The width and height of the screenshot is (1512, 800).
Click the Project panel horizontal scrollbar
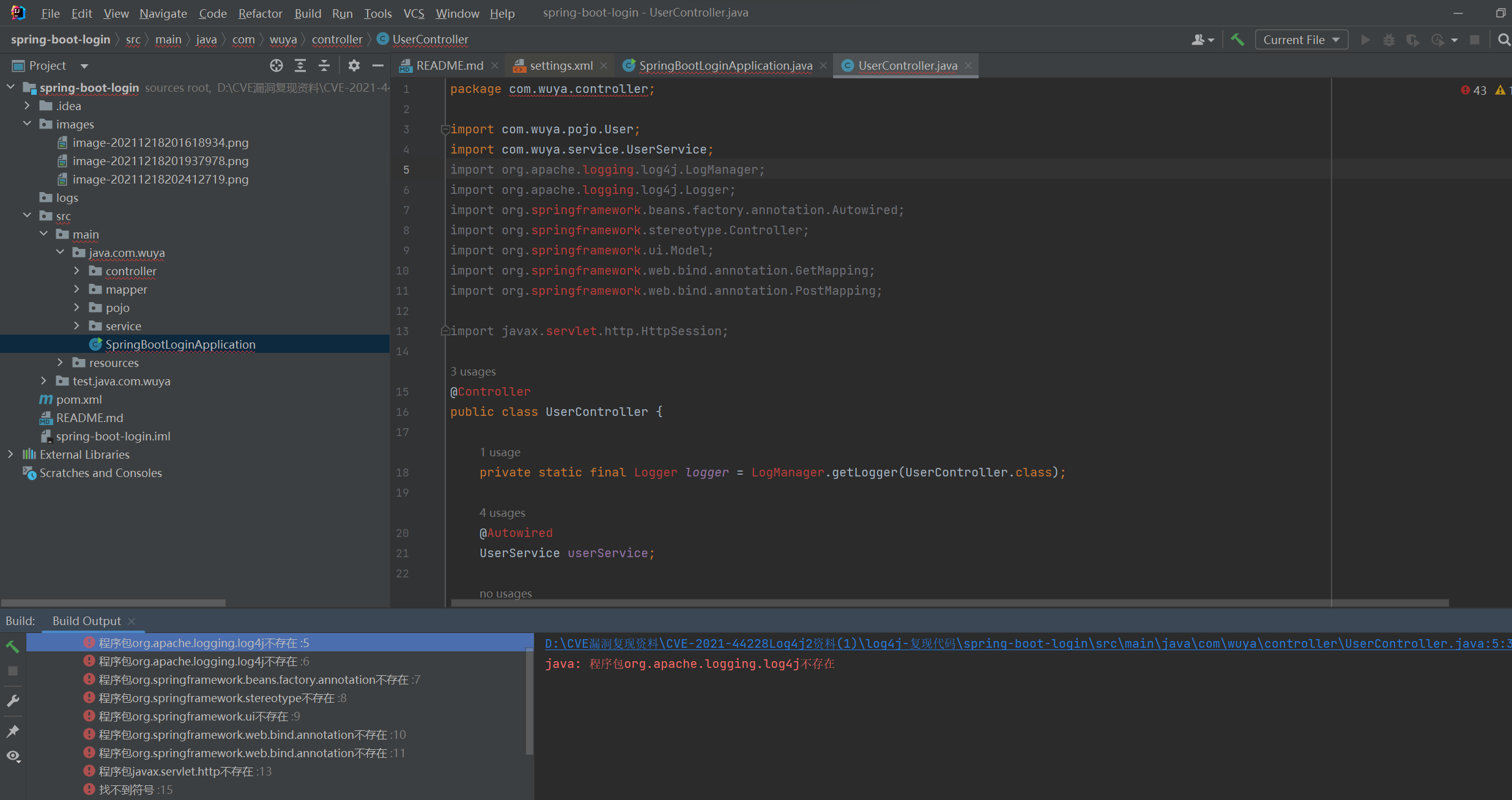coord(114,602)
